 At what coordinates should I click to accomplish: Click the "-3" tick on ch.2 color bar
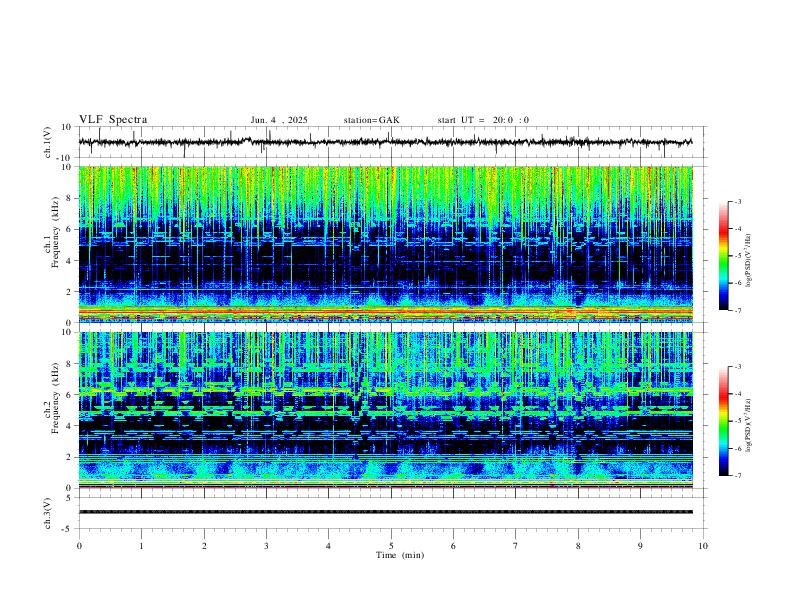tap(737, 367)
